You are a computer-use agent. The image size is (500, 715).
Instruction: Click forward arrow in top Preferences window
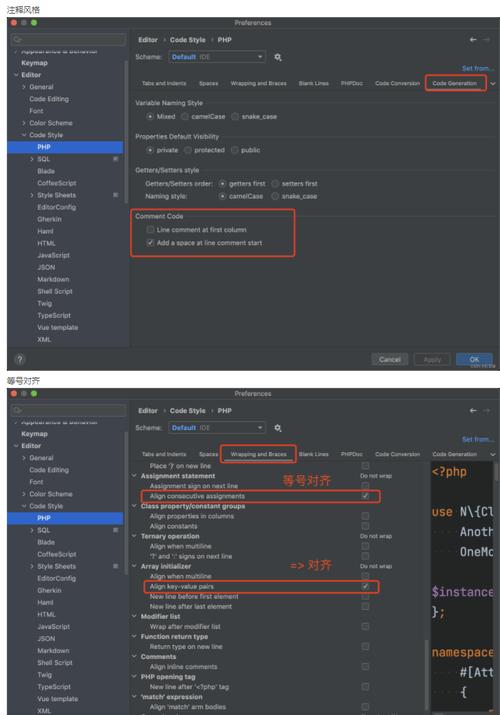pyautogui.click(x=486, y=40)
